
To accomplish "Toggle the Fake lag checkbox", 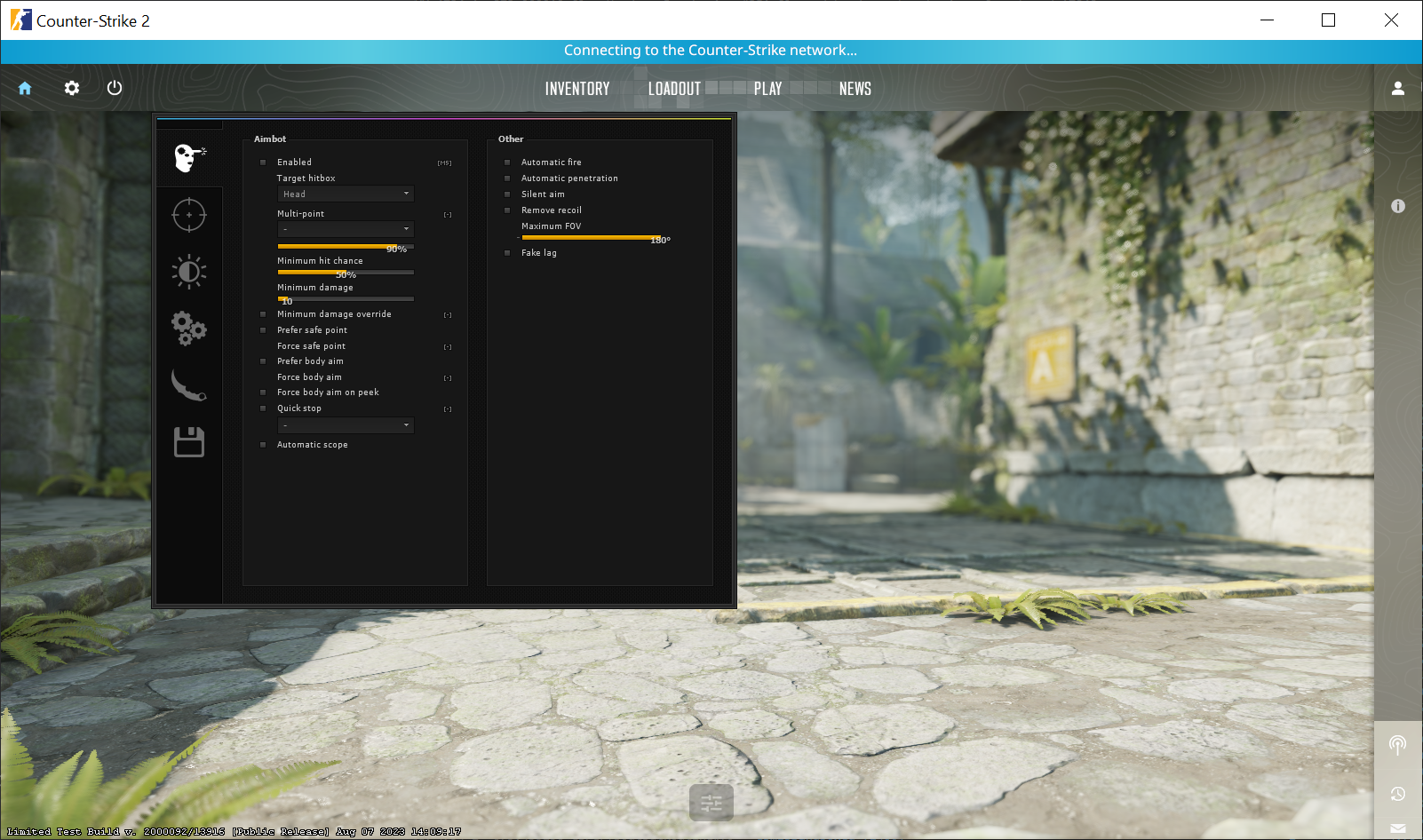I will [x=507, y=253].
